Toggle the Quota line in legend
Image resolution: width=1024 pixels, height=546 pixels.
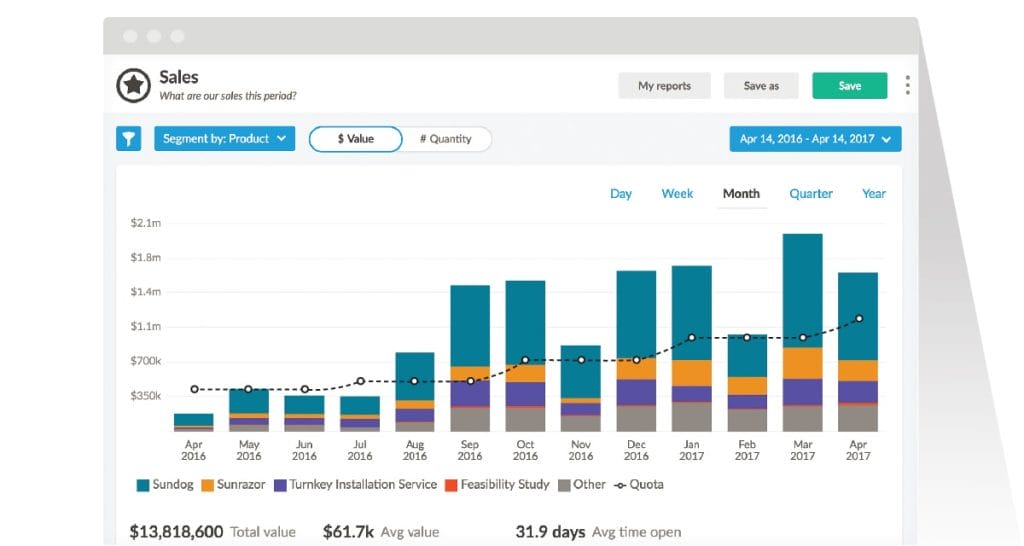(x=639, y=485)
